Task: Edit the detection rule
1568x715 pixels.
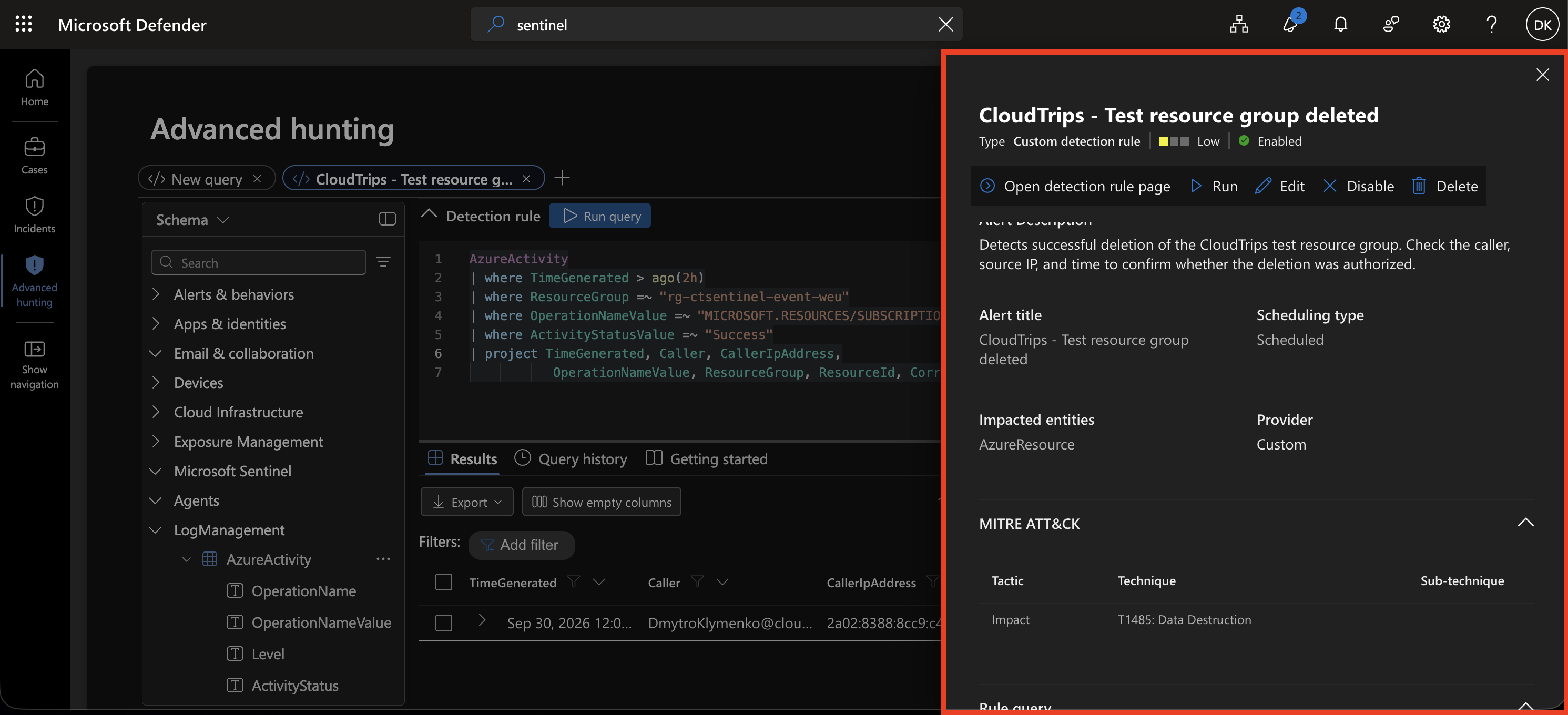Action: (x=1280, y=186)
